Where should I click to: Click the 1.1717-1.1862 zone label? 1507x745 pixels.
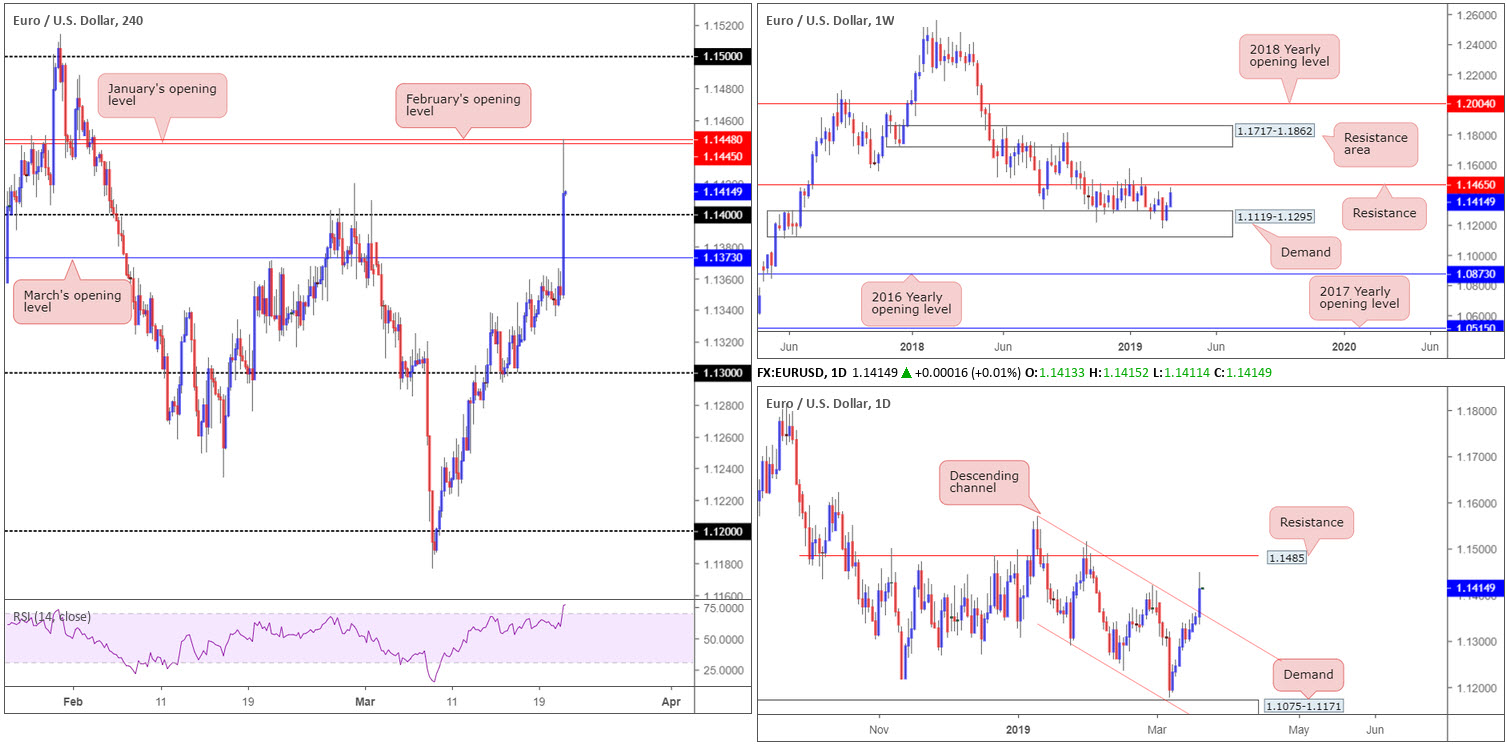[1275, 131]
